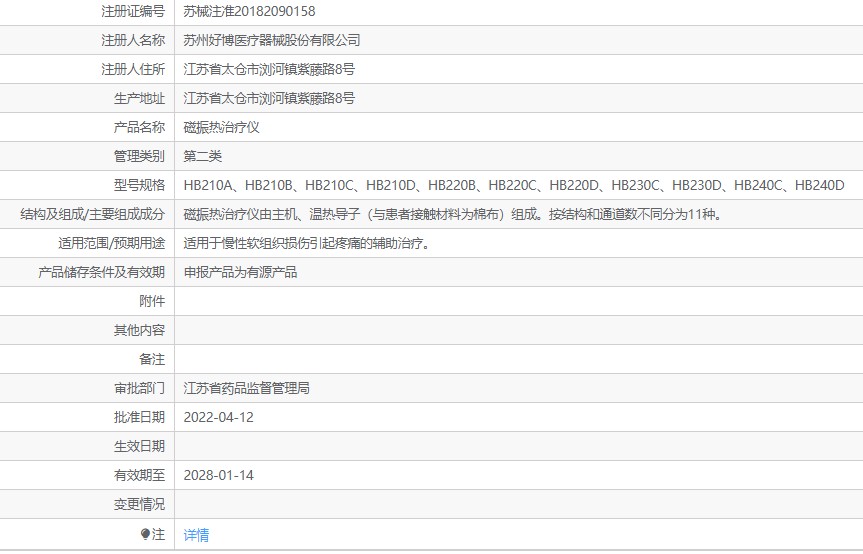The image size is (863, 554).
Task: Click the 变更情况 label
Action: coord(139,504)
